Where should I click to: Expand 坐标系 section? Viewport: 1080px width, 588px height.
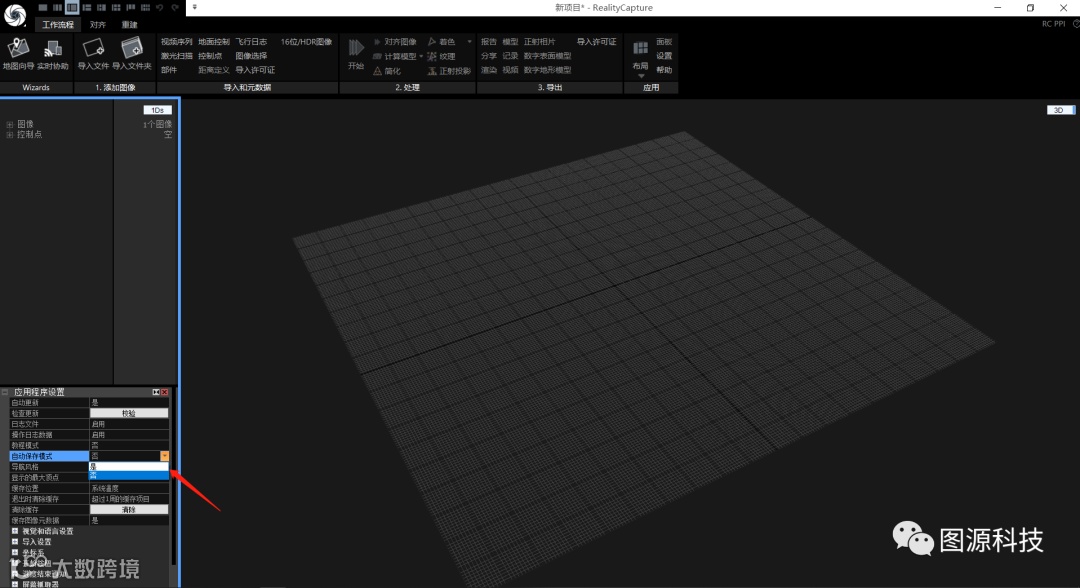[15, 553]
